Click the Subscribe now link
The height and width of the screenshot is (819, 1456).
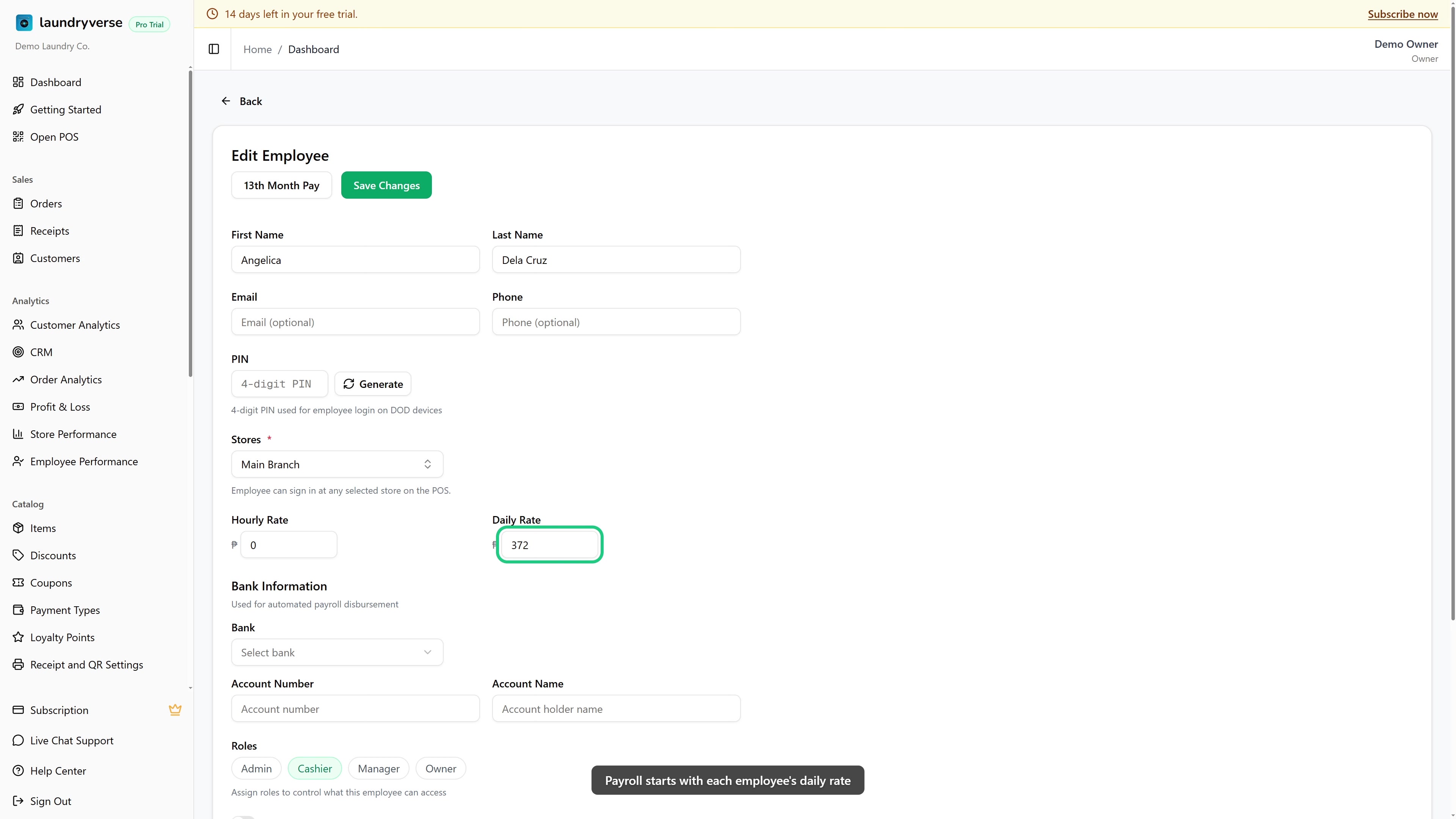click(x=1403, y=14)
